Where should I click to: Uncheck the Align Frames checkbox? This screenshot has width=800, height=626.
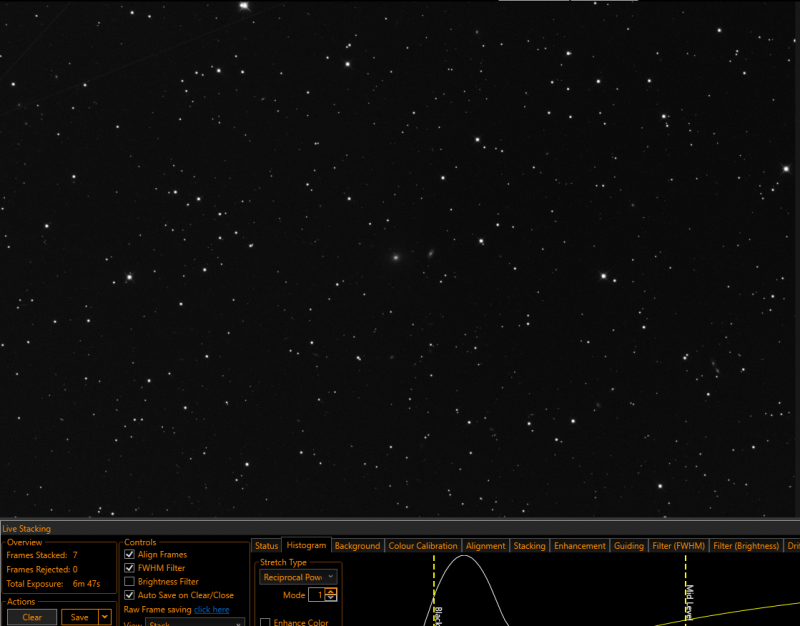click(x=130, y=554)
